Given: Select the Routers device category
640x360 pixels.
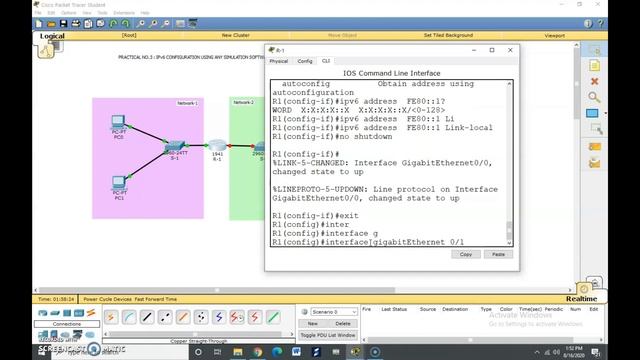Looking at the screenshot, I should pyautogui.click(x=43, y=313).
